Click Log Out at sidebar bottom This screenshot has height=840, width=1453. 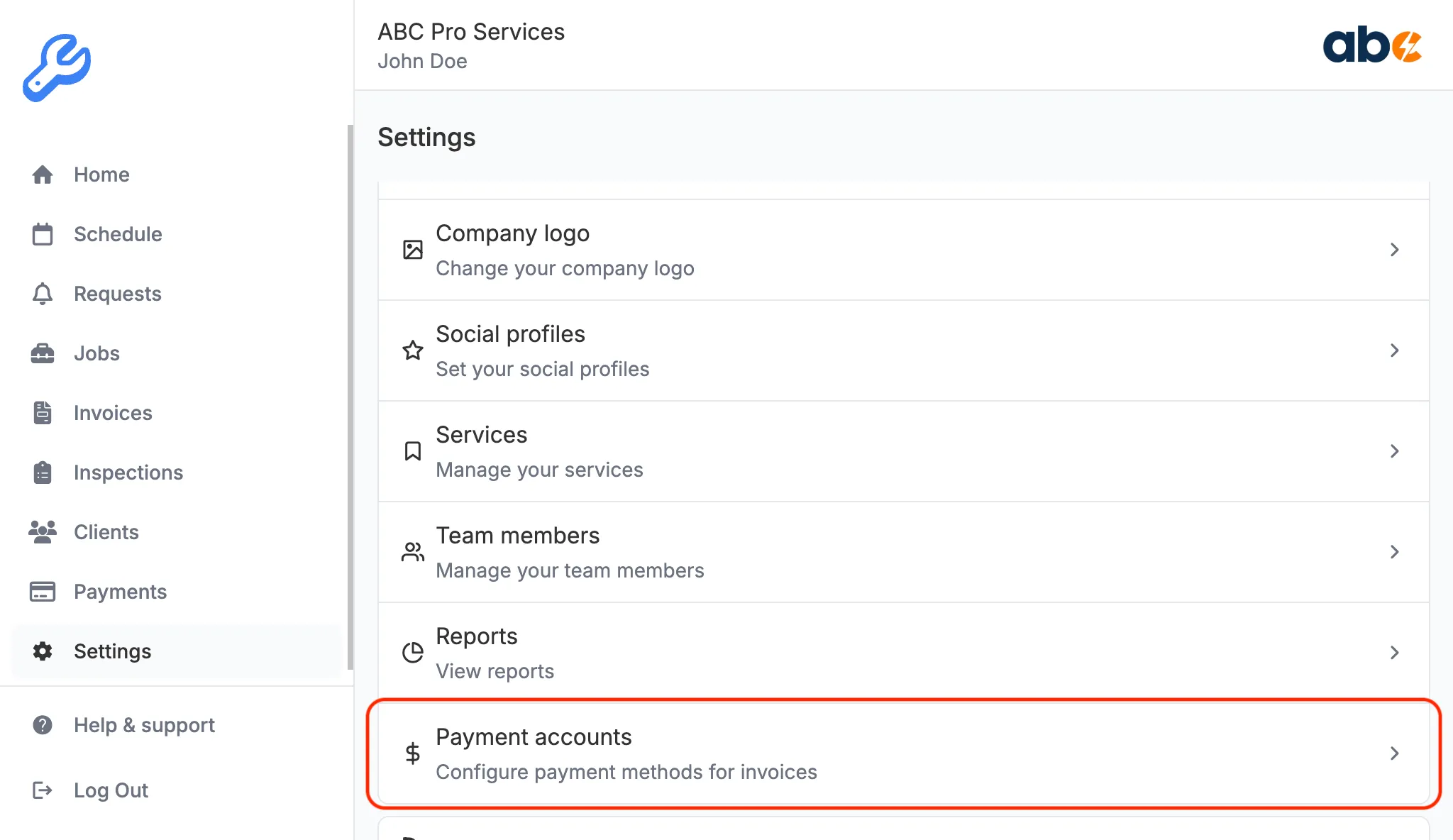pos(111,790)
